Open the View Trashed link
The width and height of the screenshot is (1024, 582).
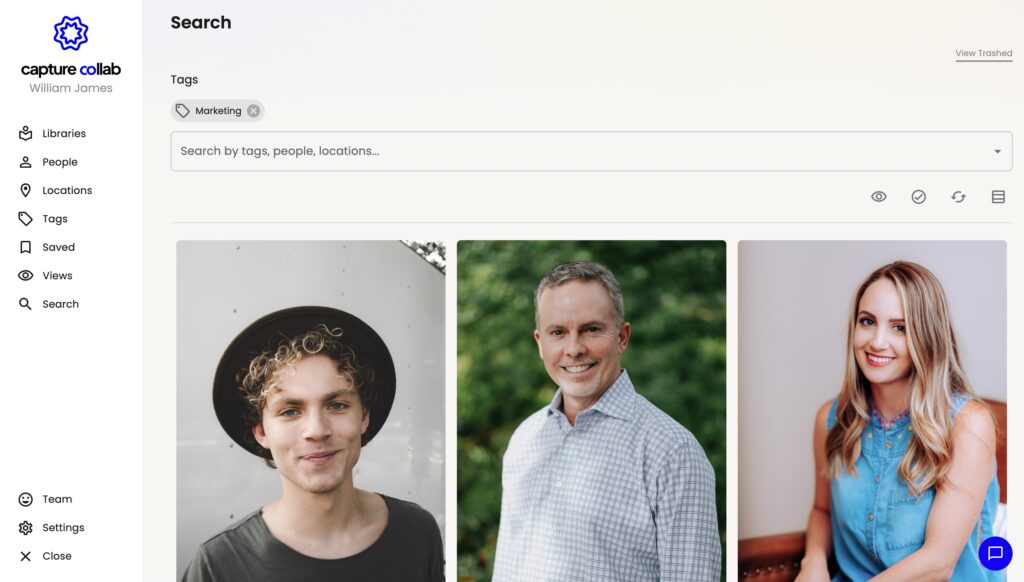pos(984,54)
